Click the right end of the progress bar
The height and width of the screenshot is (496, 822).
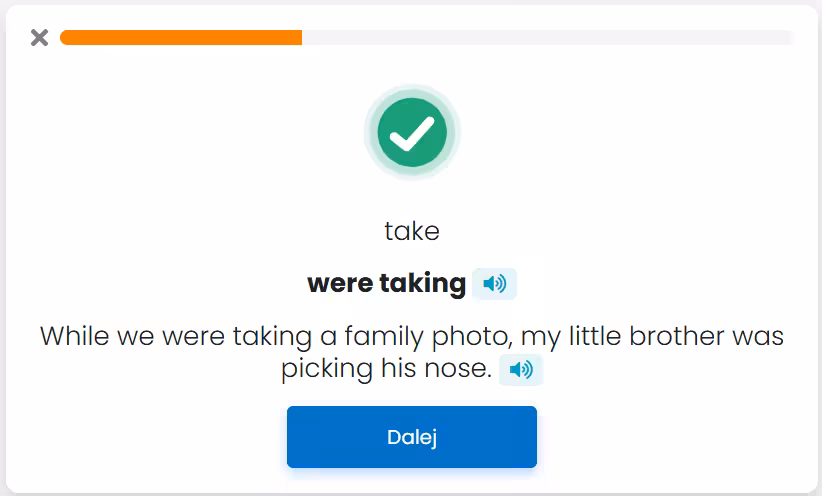(788, 38)
